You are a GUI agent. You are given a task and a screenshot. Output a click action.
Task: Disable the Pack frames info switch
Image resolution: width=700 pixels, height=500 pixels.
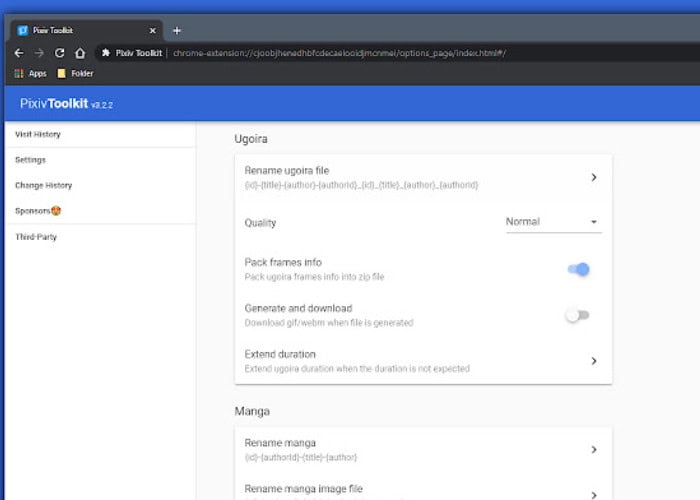click(579, 269)
